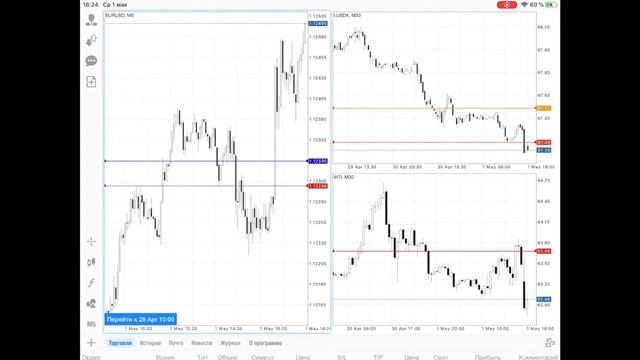640x360 pixels.
Task: Sort by the Ордер column header
Action: 91,358
